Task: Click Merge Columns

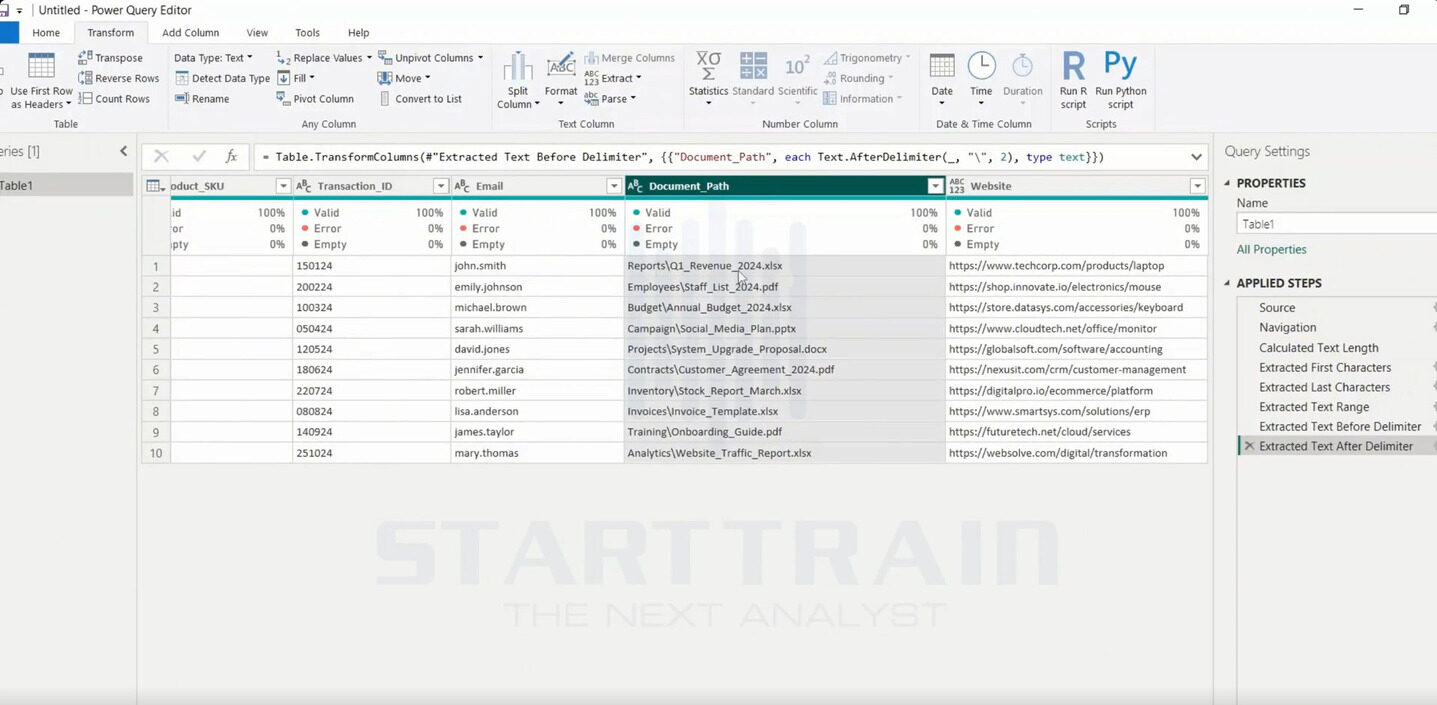Action: coord(630,58)
